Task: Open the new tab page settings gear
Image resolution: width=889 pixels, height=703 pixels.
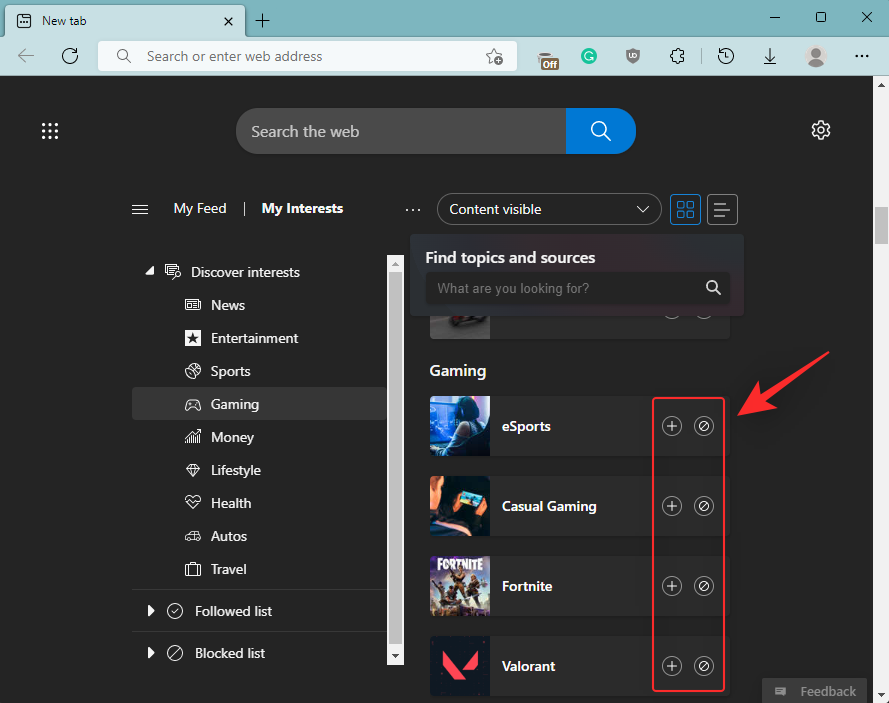Action: 820,130
